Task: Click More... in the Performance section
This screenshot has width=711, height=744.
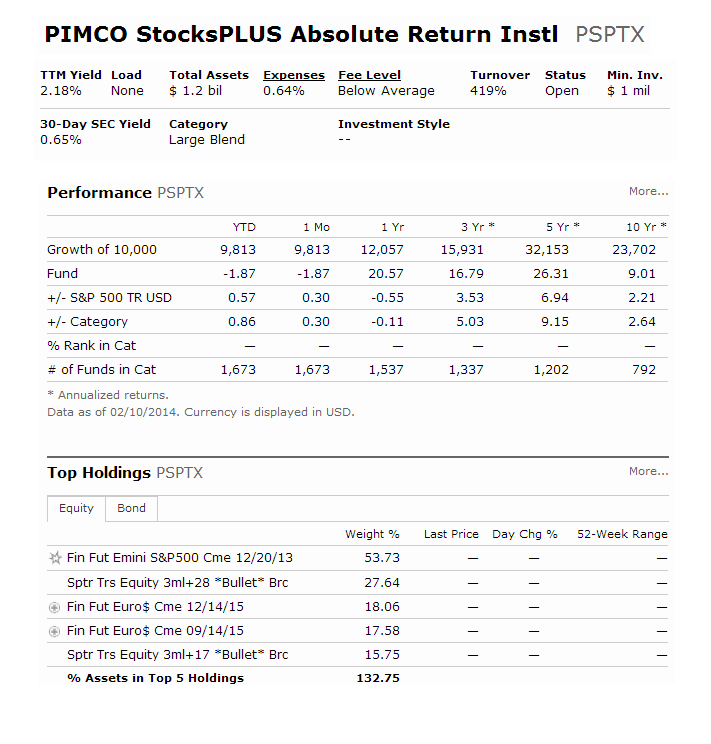Action: (x=648, y=191)
